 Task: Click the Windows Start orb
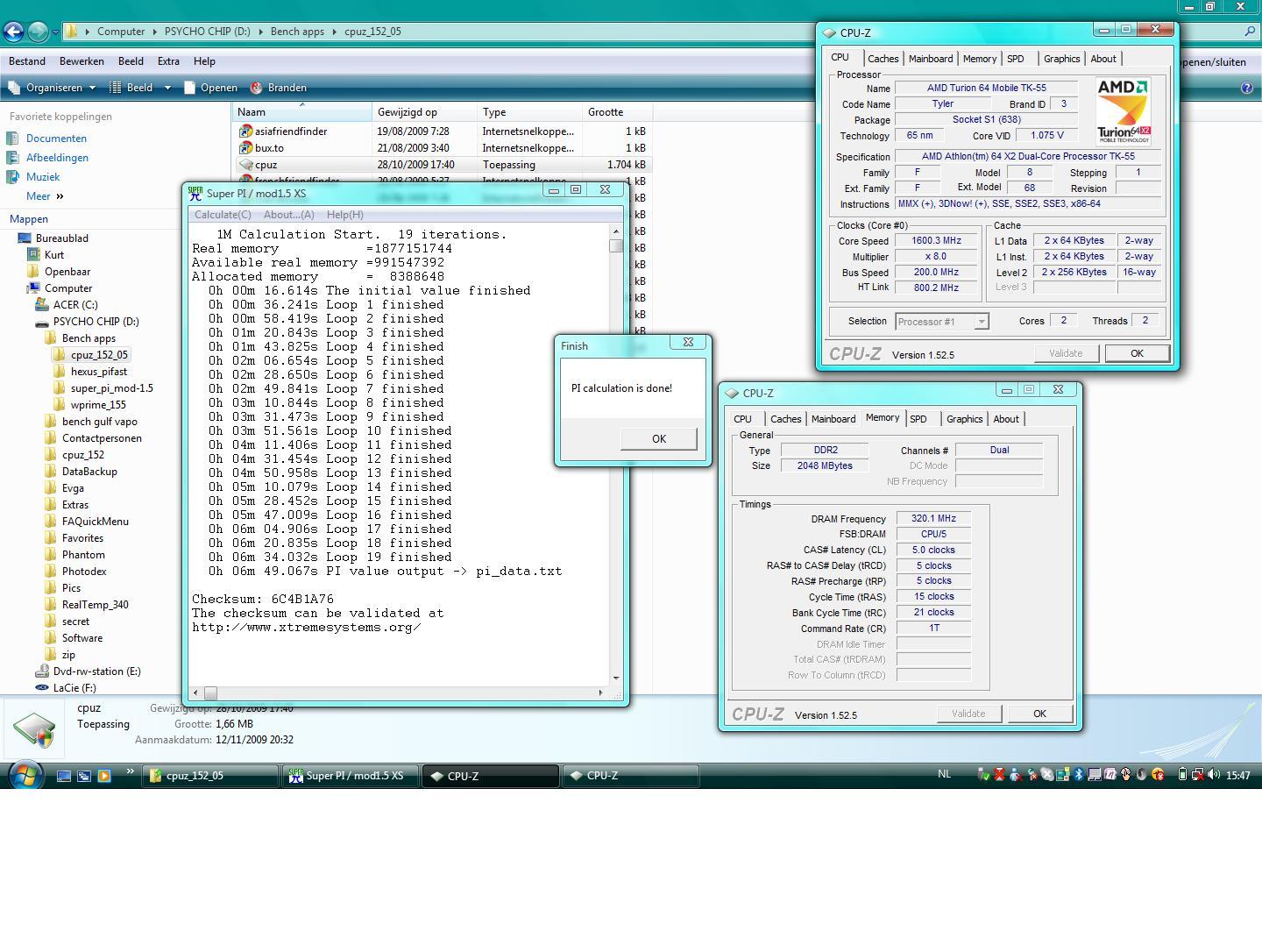(x=26, y=776)
